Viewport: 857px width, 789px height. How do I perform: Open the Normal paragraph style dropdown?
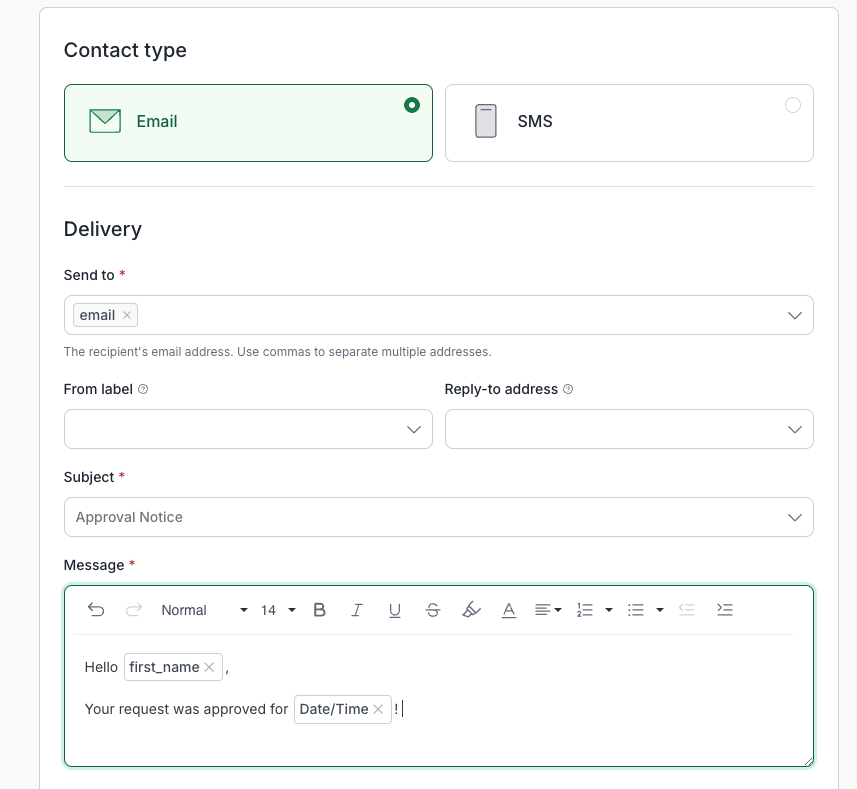[204, 610]
